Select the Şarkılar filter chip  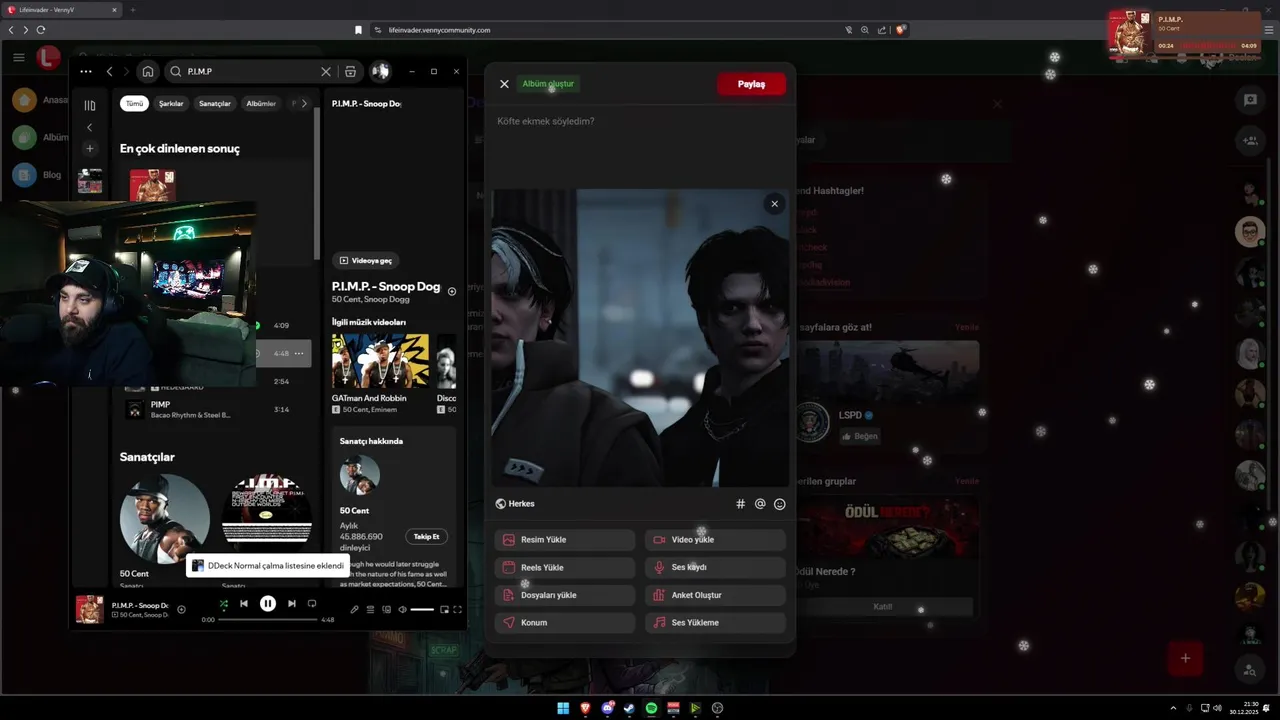171,104
